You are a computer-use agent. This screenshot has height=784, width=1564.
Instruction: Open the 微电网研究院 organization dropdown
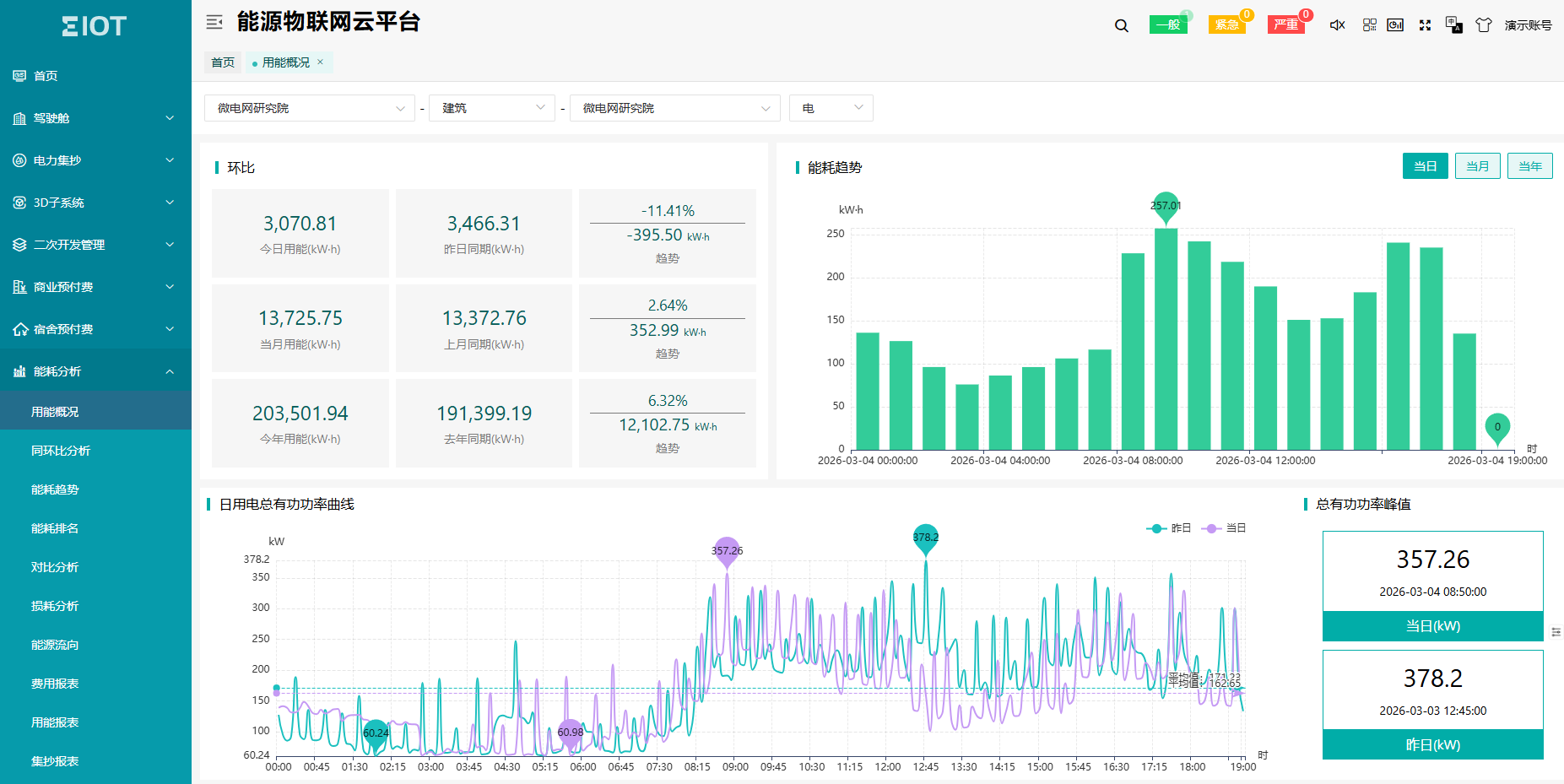click(x=310, y=108)
